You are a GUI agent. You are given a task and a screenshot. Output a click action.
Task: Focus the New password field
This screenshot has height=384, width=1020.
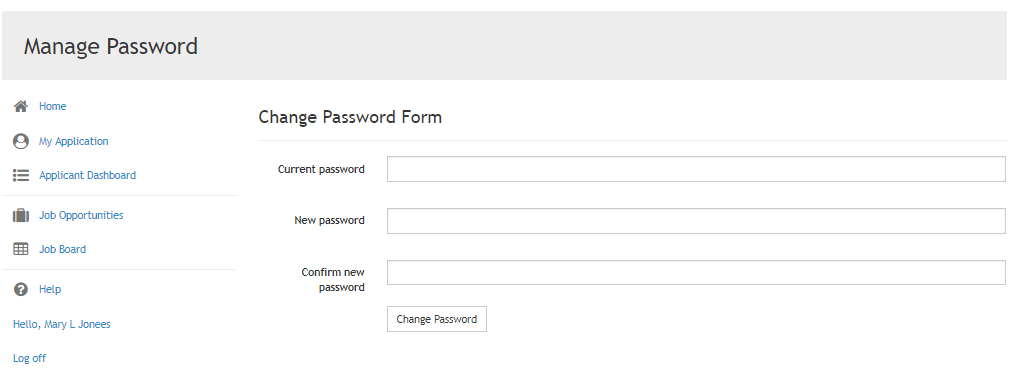[696, 221]
